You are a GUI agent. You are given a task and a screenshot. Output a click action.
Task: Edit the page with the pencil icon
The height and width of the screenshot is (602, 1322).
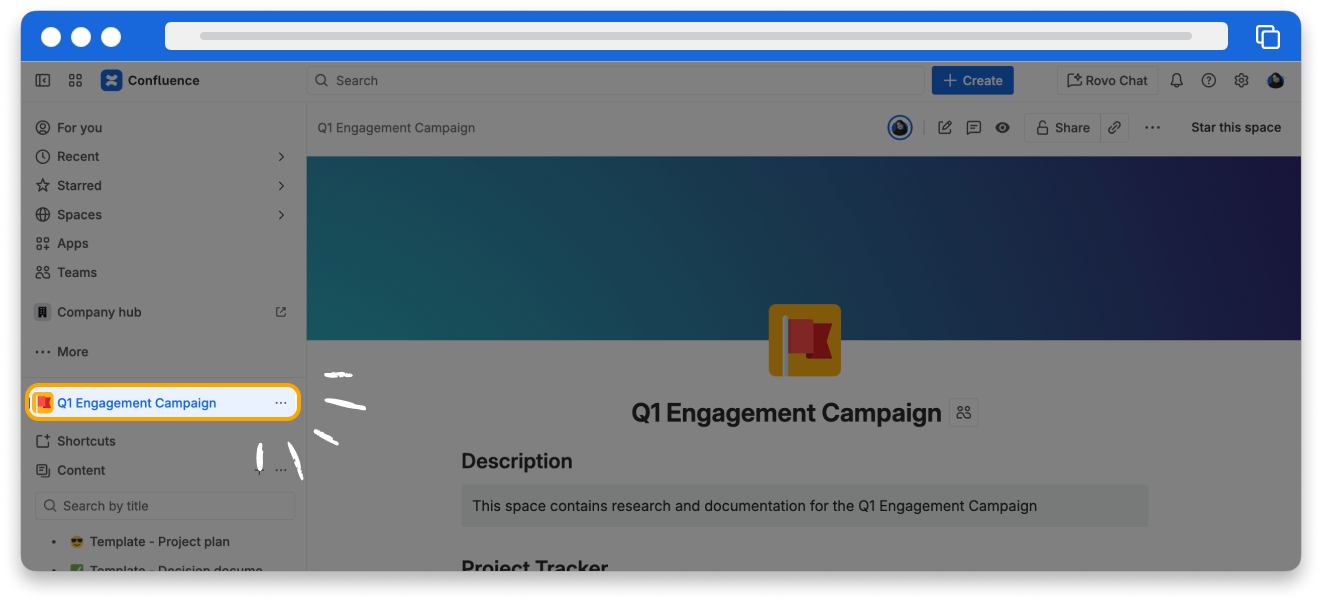coord(944,128)
